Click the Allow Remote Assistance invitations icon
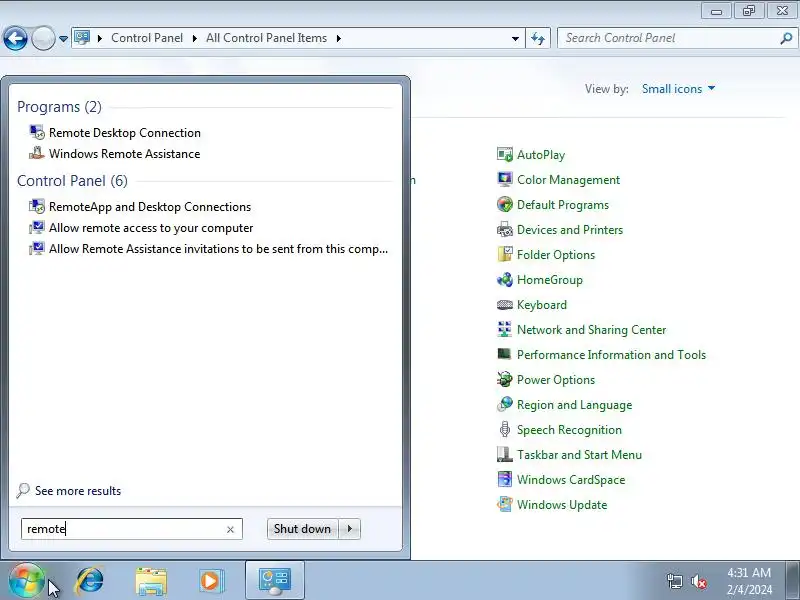Image resolution: width=800 pixels, height=600 pixels. point(37,248)
